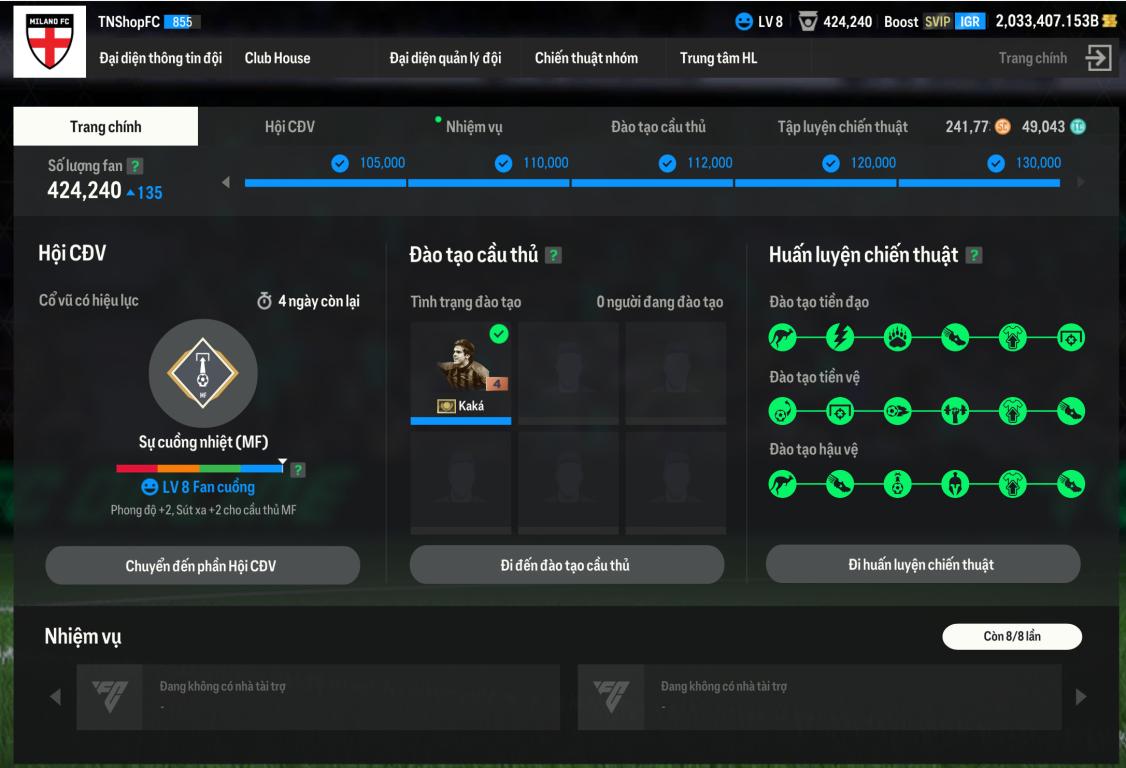Open help icon next to Số lượng fan
This screenshot has width=1126, height=768.
click(135, 166)
